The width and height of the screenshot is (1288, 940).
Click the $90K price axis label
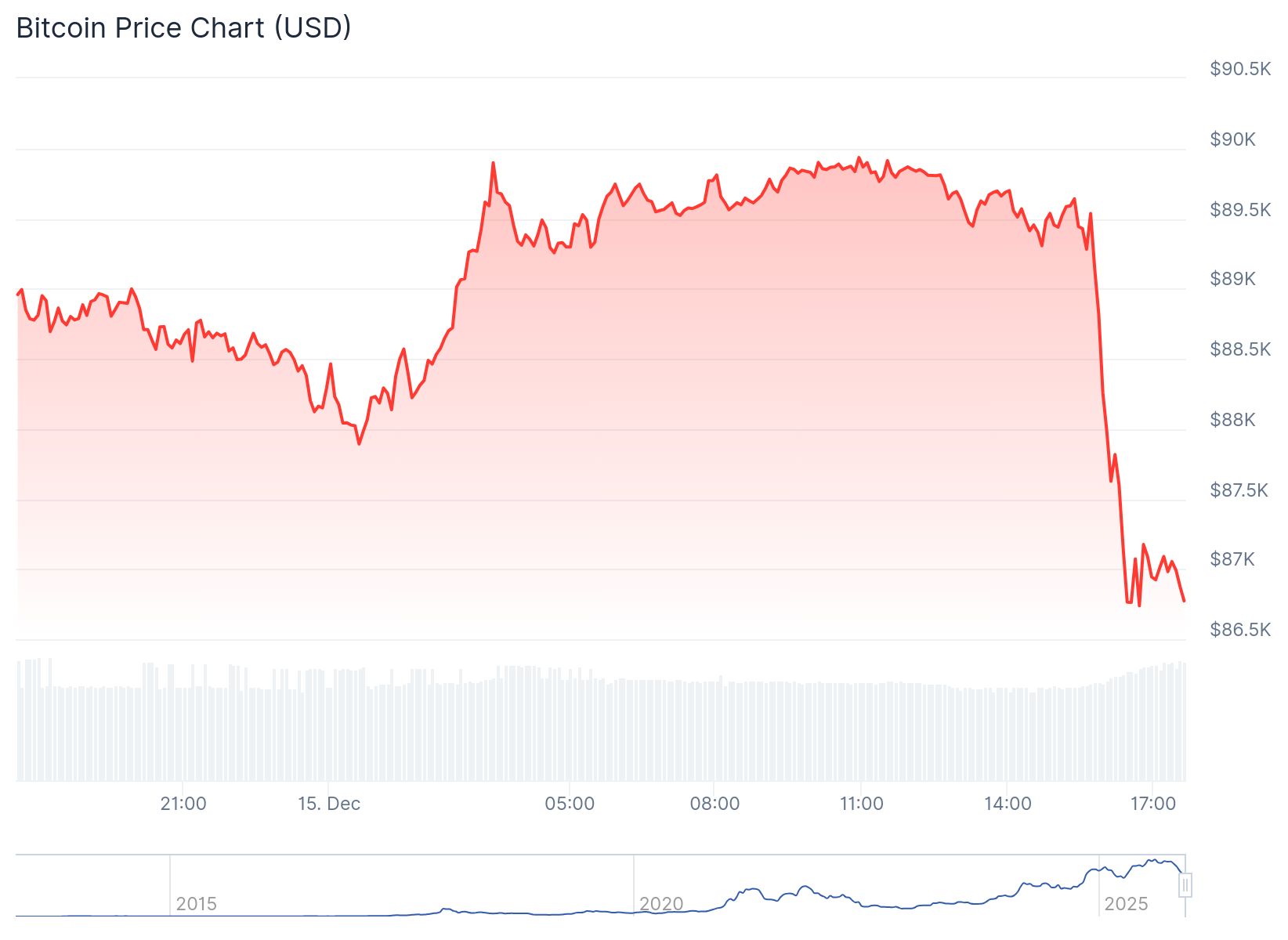(x=1232, y=139)
